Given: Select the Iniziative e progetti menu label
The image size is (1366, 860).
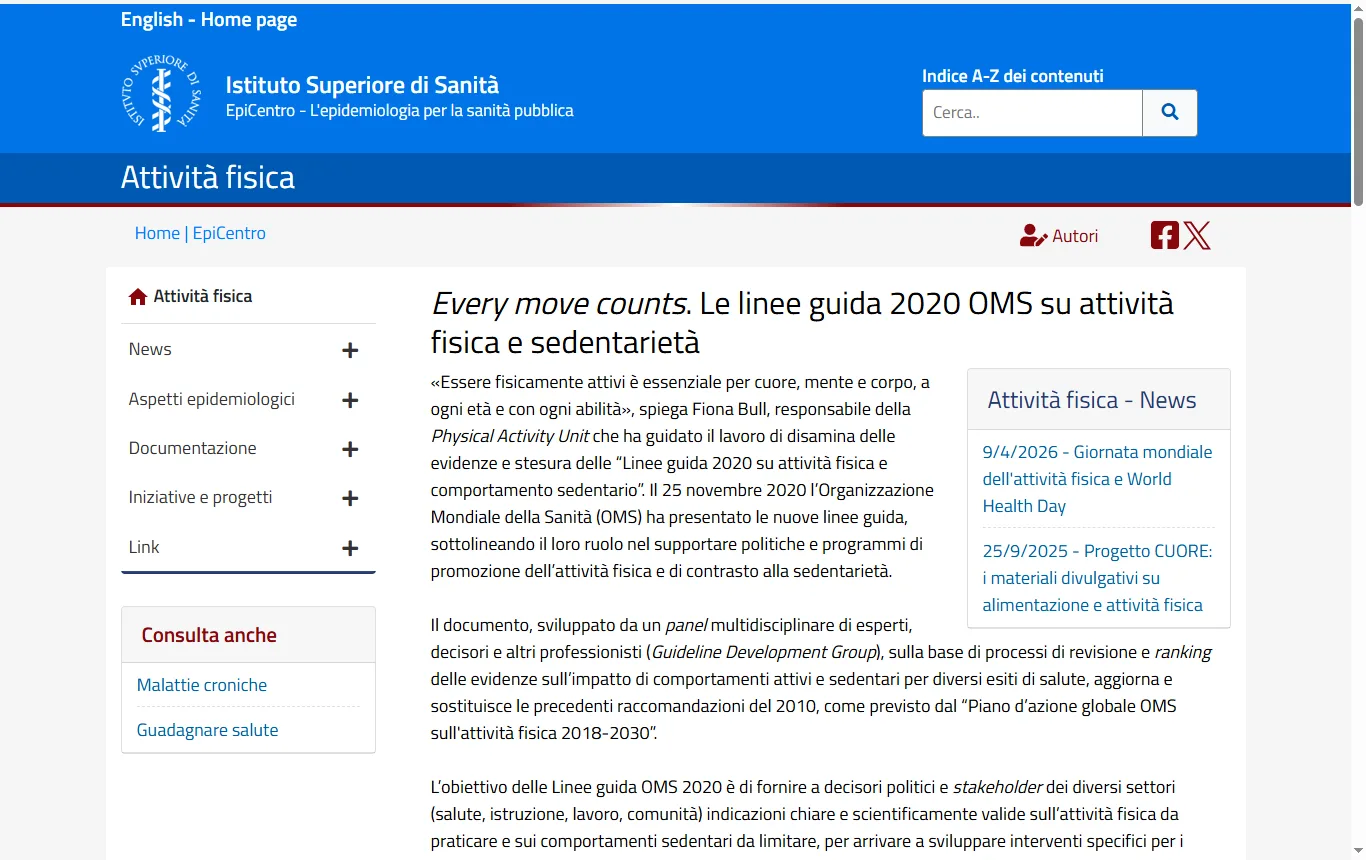Looking at the screenshot, I should (201, 497).
